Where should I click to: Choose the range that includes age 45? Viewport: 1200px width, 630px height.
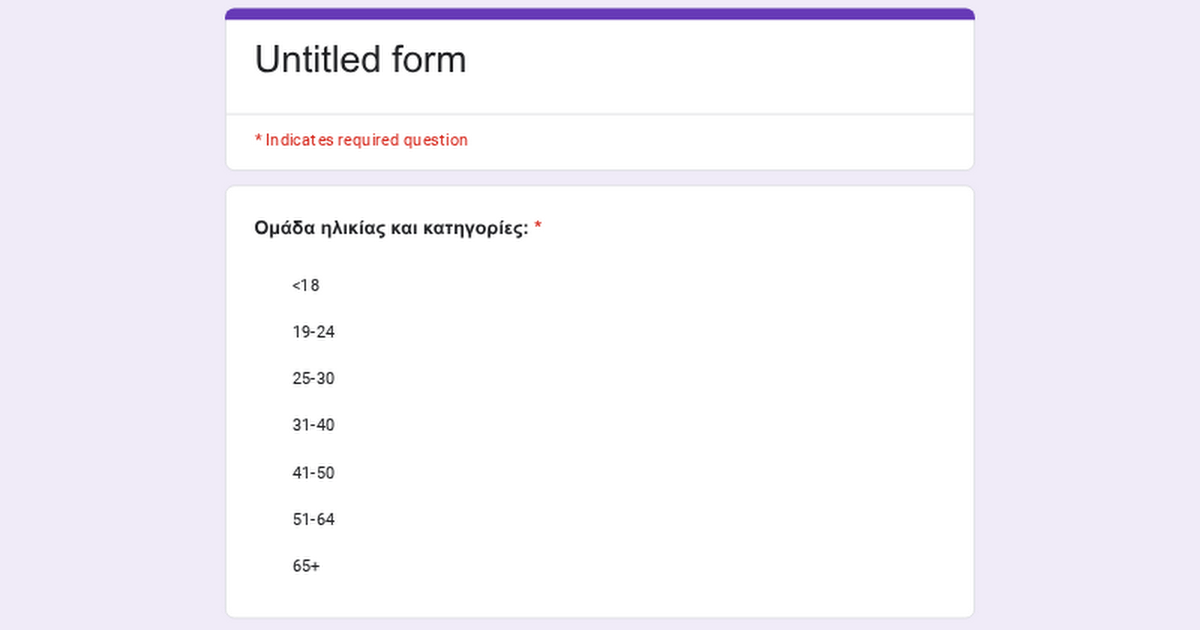pos(313,473)
